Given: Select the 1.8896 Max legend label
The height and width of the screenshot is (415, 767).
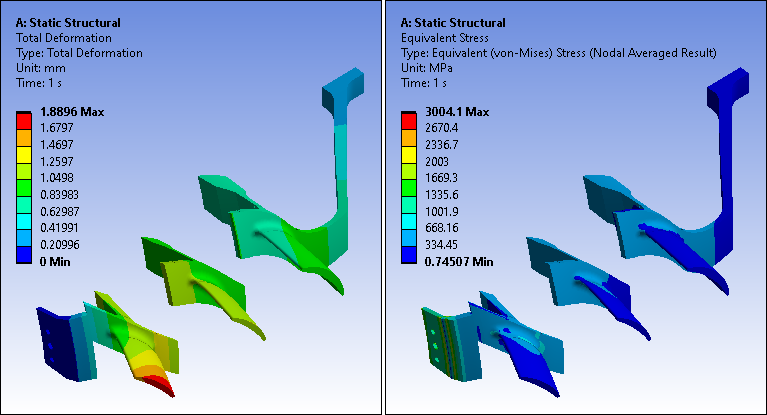Looking at the screenshot, I should pos(72,112).
